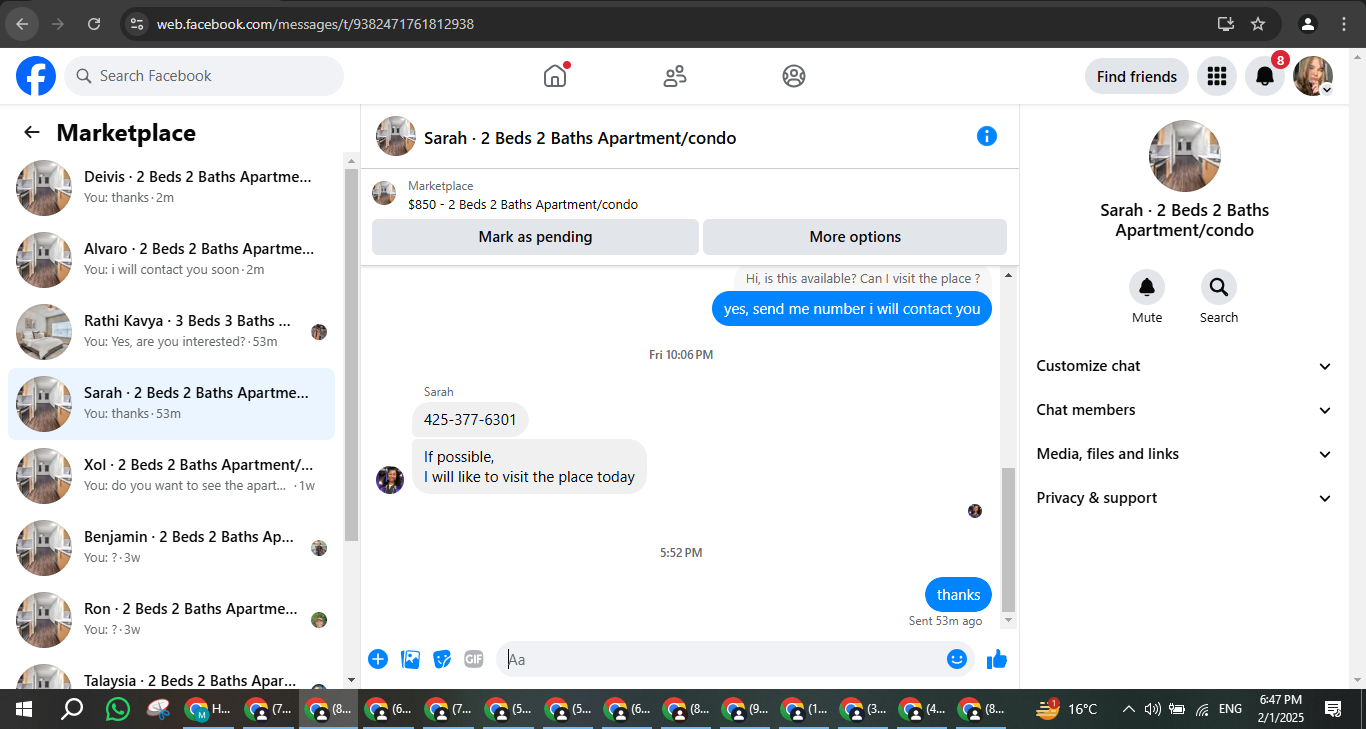Click the chat messages scrollbar thumb
1366x729 pixels.
tap(1008, 540)
